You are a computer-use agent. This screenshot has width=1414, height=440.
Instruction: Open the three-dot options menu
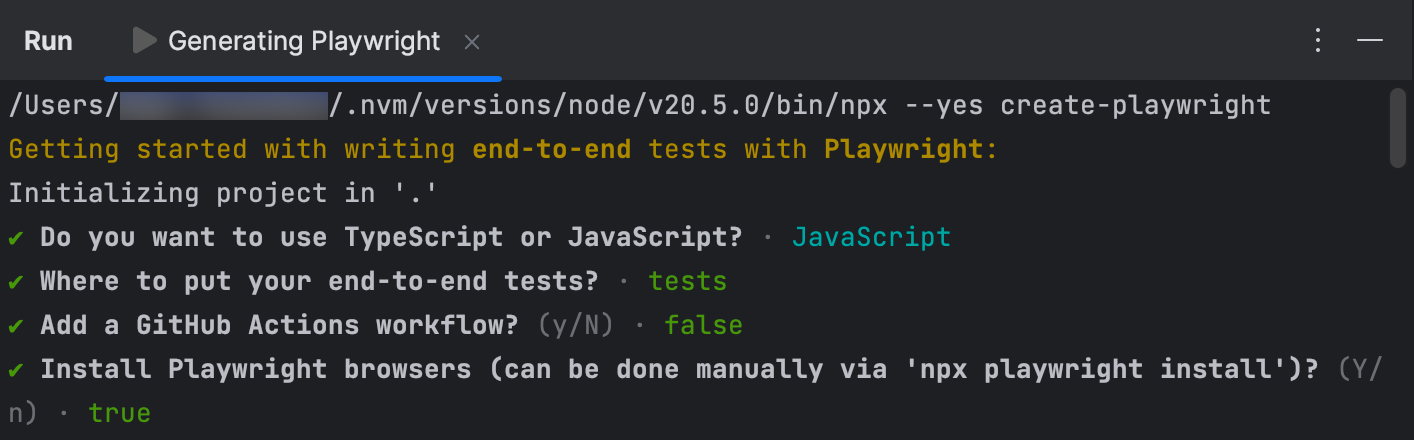tap(1318, 41)
